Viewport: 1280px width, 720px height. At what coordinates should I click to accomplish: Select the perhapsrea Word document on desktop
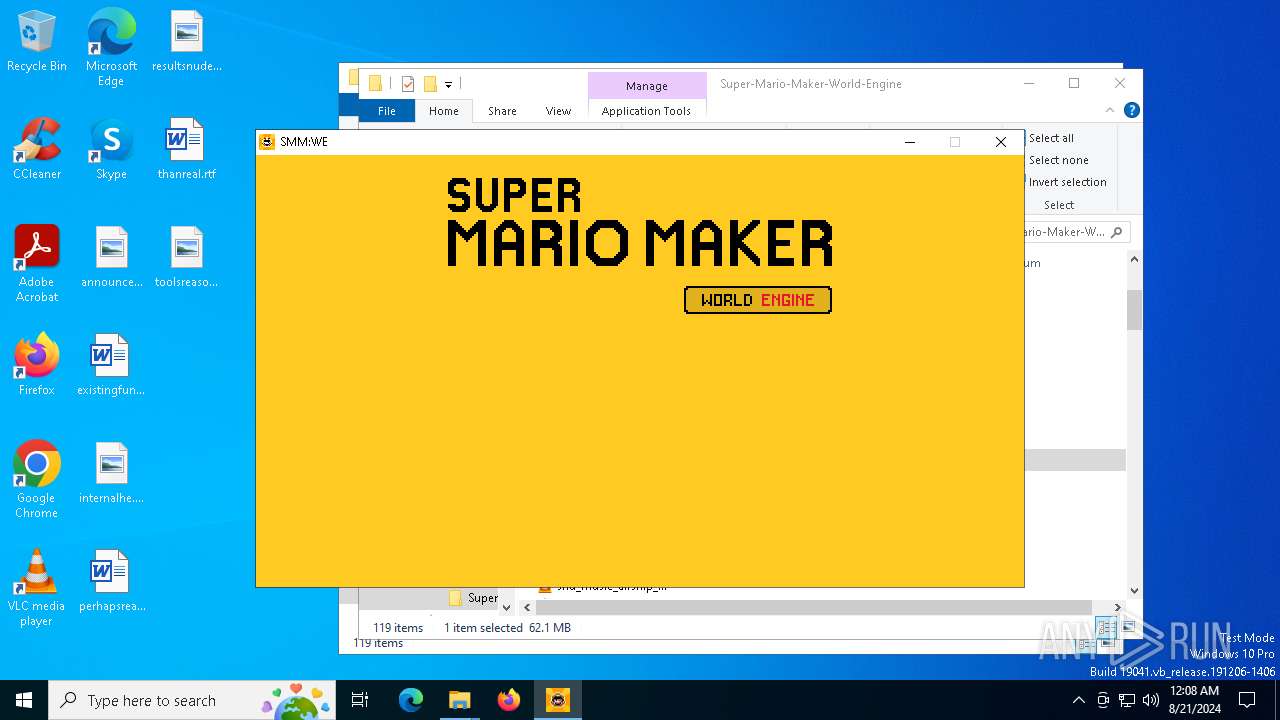click(111, 582)
